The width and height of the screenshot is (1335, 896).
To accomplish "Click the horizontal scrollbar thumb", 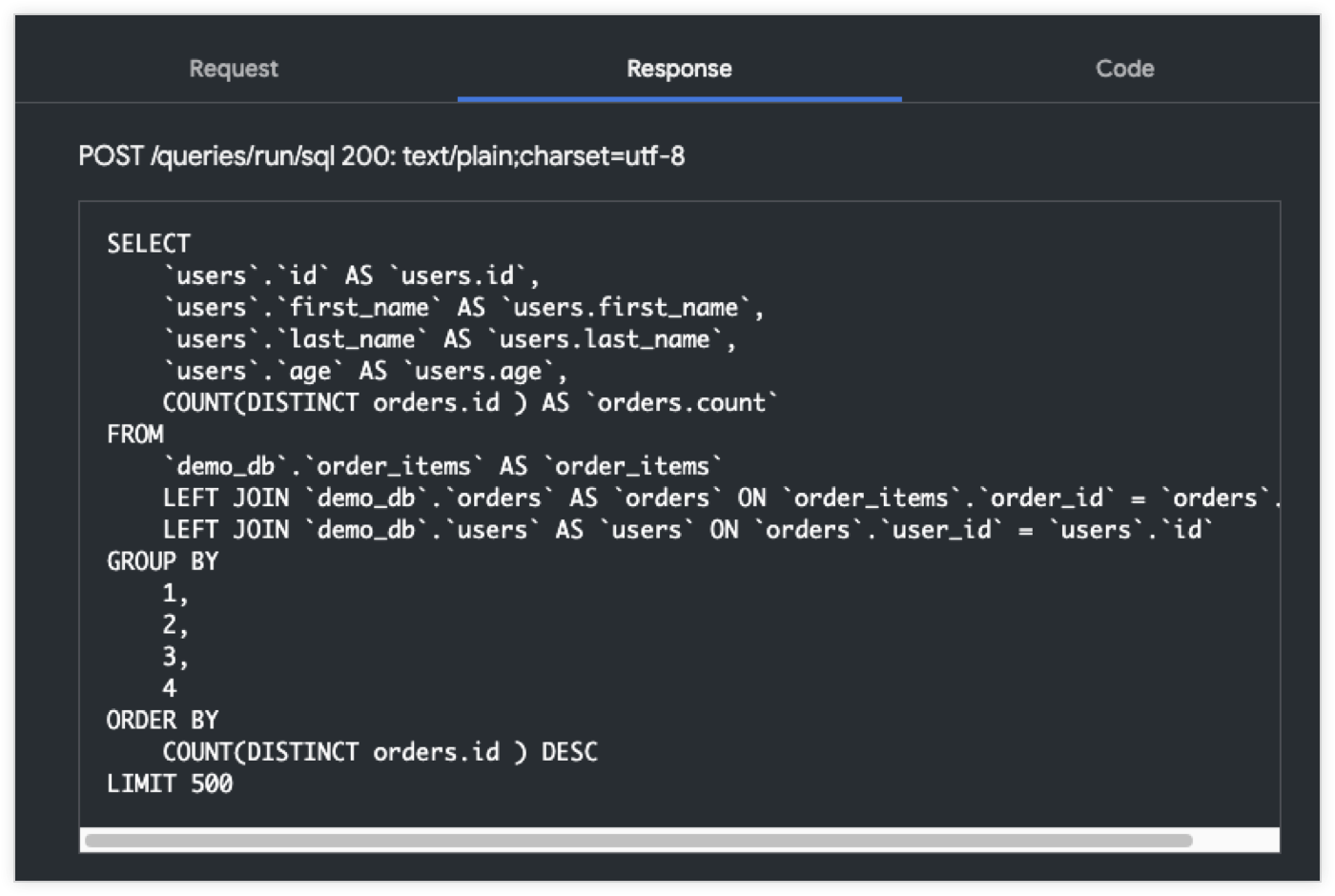I will pos(638,841).
